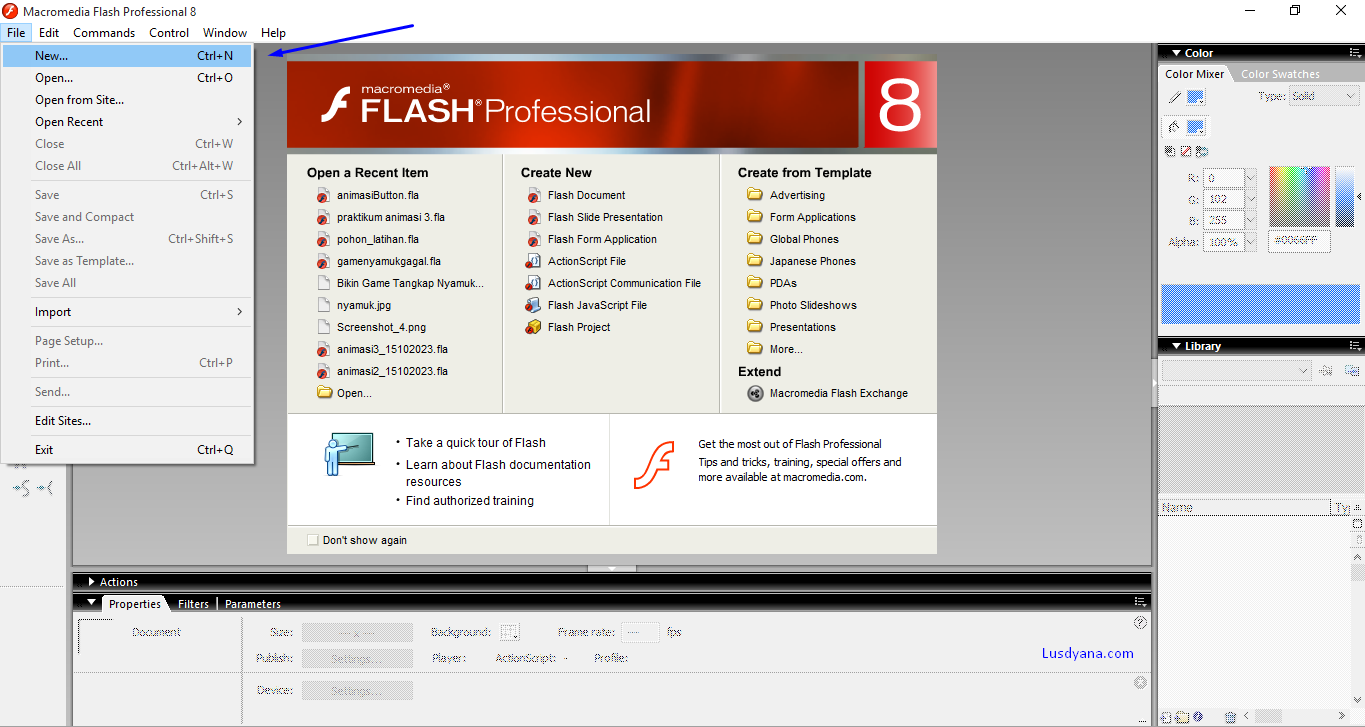
Task: Collapse the Properties panel triangle
Action: tap(92, 603)
